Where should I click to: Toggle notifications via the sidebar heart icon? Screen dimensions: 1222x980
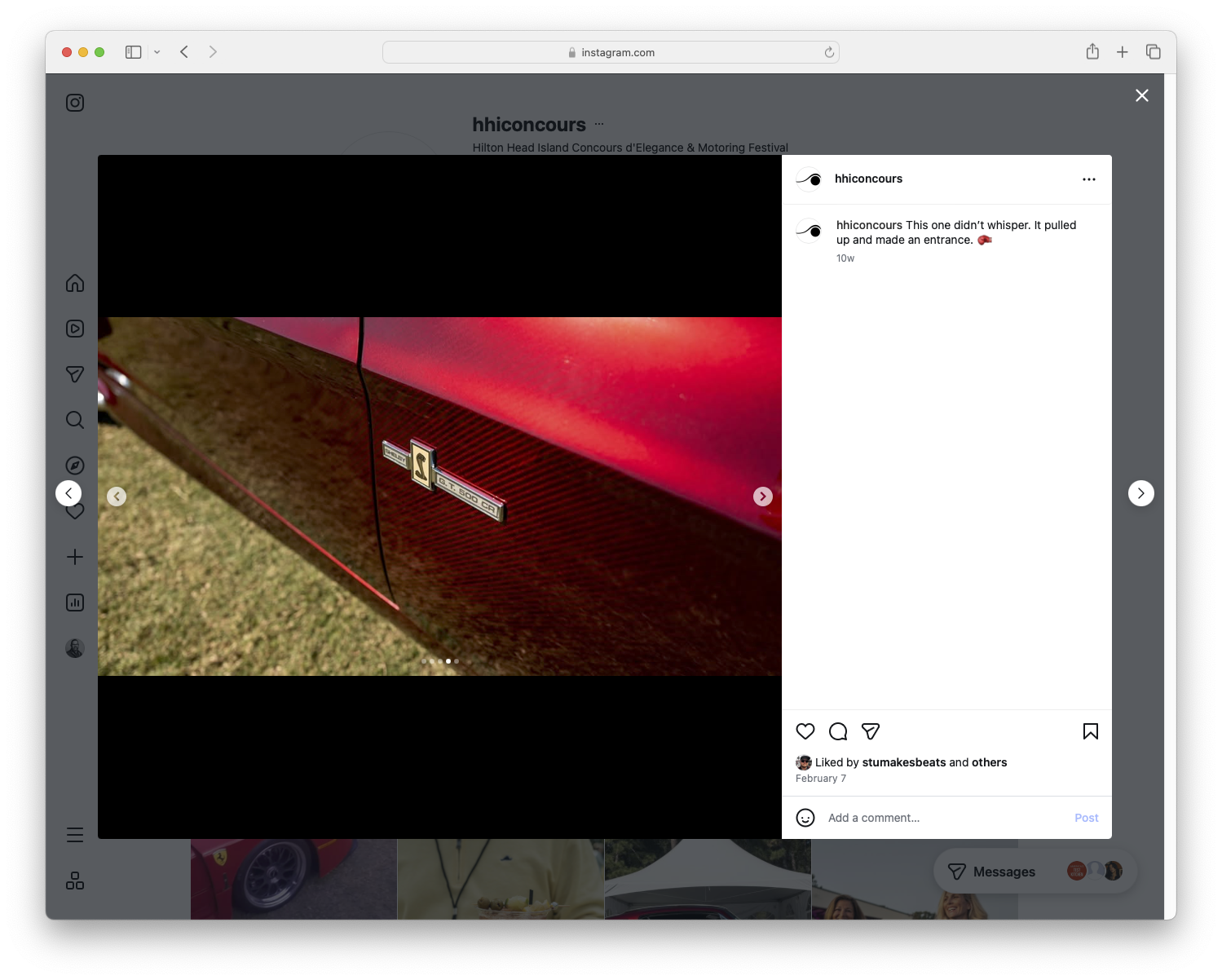coord(74,511)
